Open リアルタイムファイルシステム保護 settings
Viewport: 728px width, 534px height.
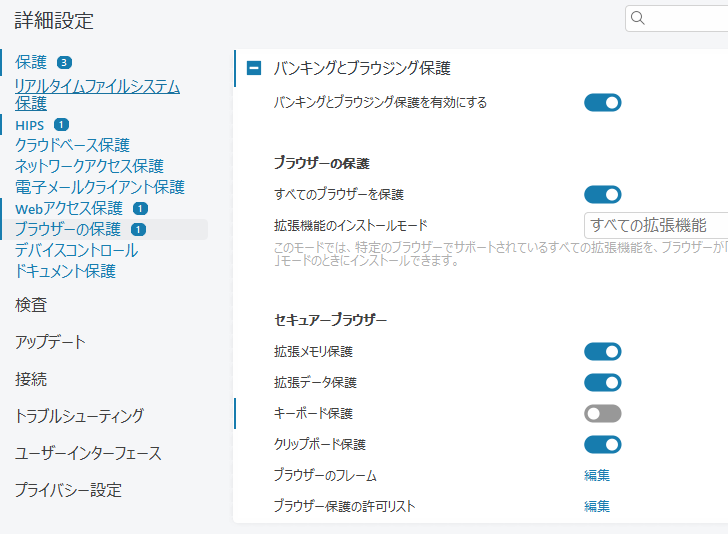[x=96, y=94]
